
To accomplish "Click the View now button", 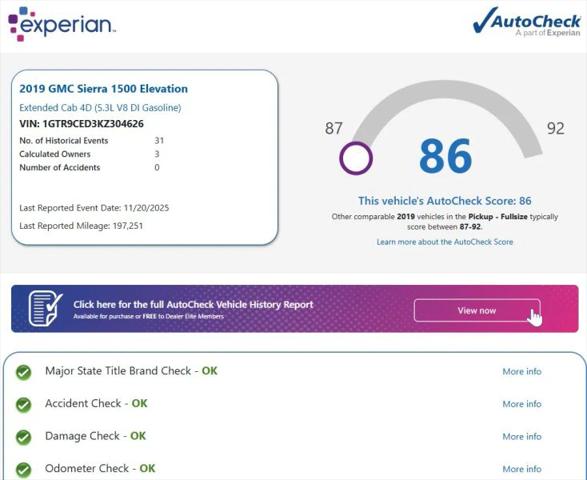I will pyautogui.click(x=477, y=310).
